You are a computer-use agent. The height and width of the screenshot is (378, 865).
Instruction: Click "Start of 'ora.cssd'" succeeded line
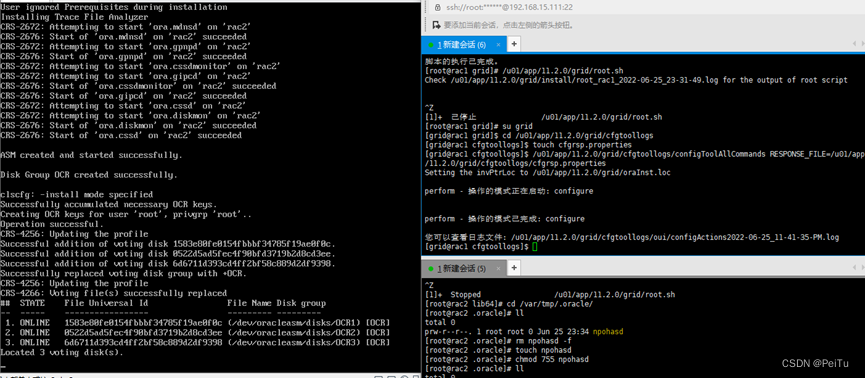[121, 135]
